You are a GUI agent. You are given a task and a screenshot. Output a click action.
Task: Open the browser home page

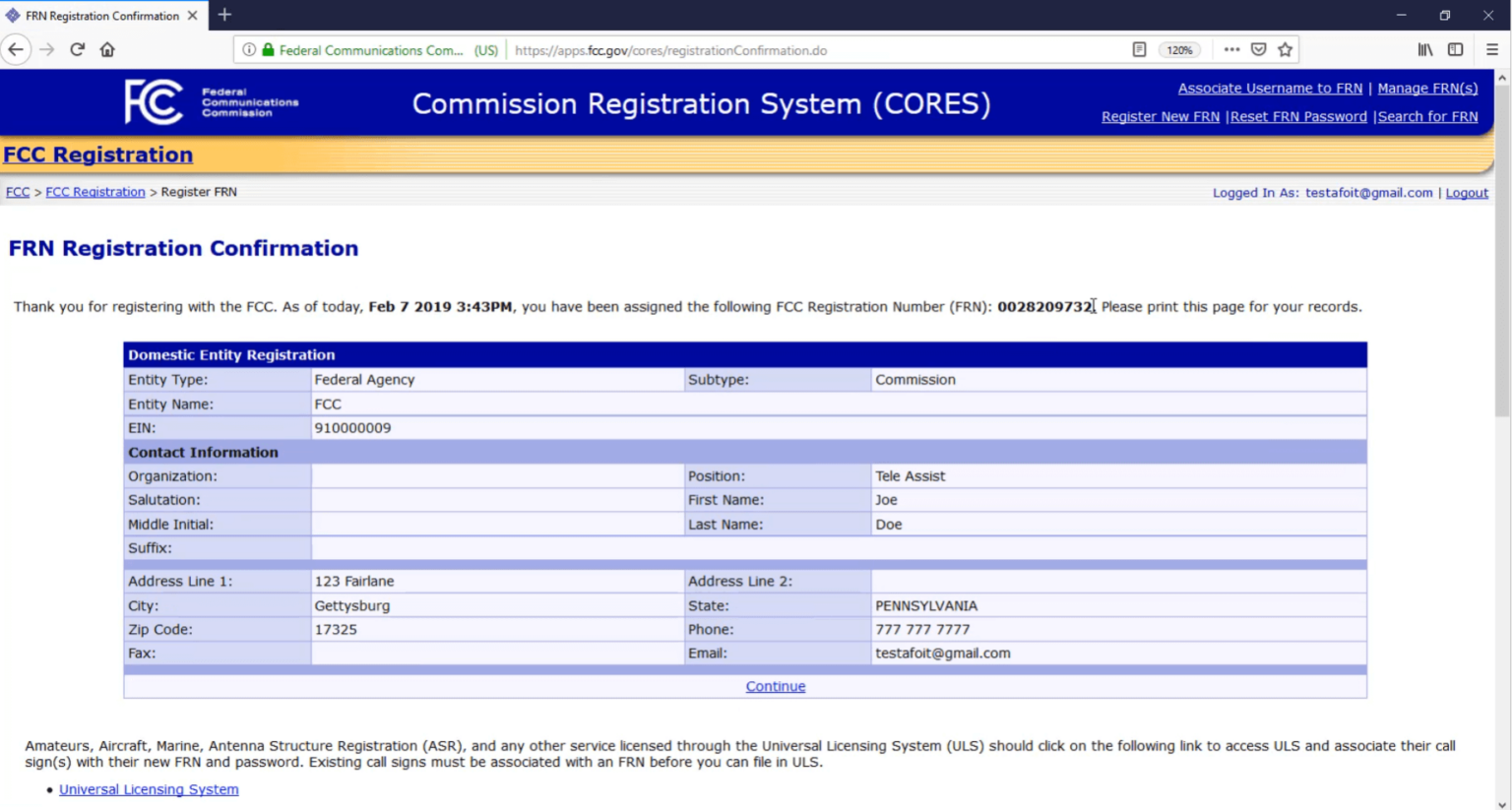[107, 49]
